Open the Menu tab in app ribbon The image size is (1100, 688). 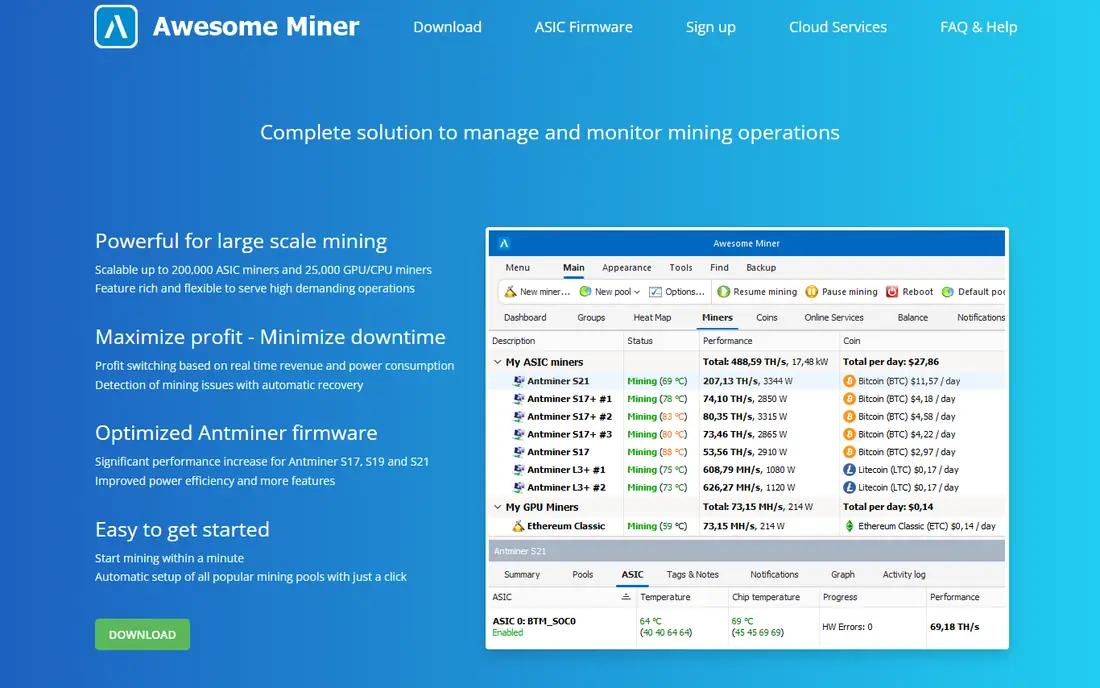click(517, 267)
